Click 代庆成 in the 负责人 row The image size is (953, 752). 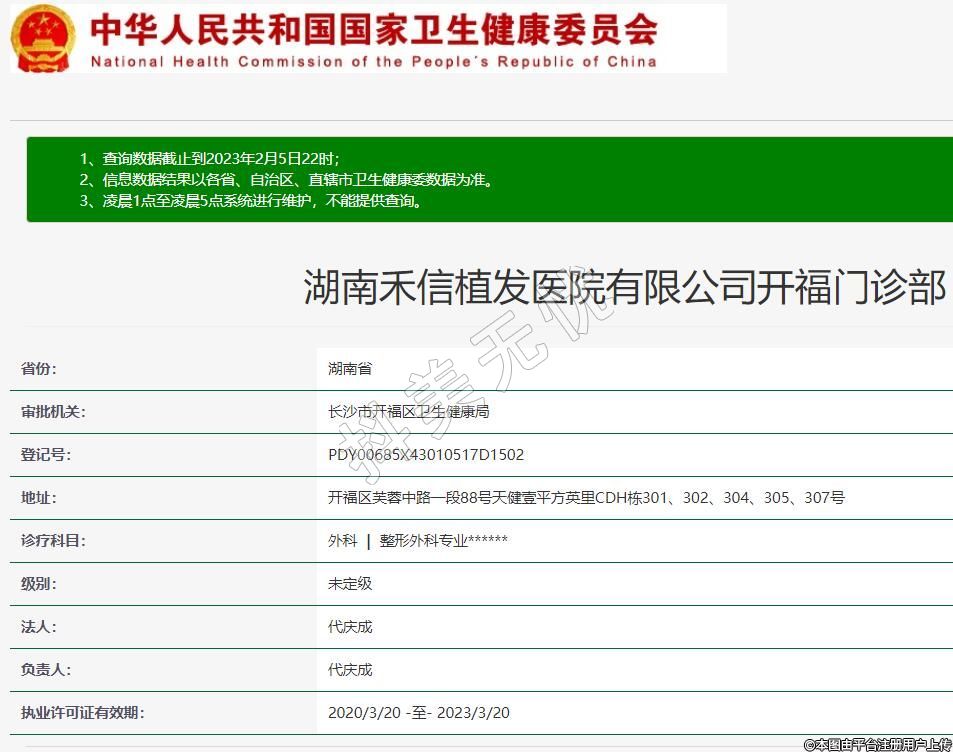(x=350, y=670)
